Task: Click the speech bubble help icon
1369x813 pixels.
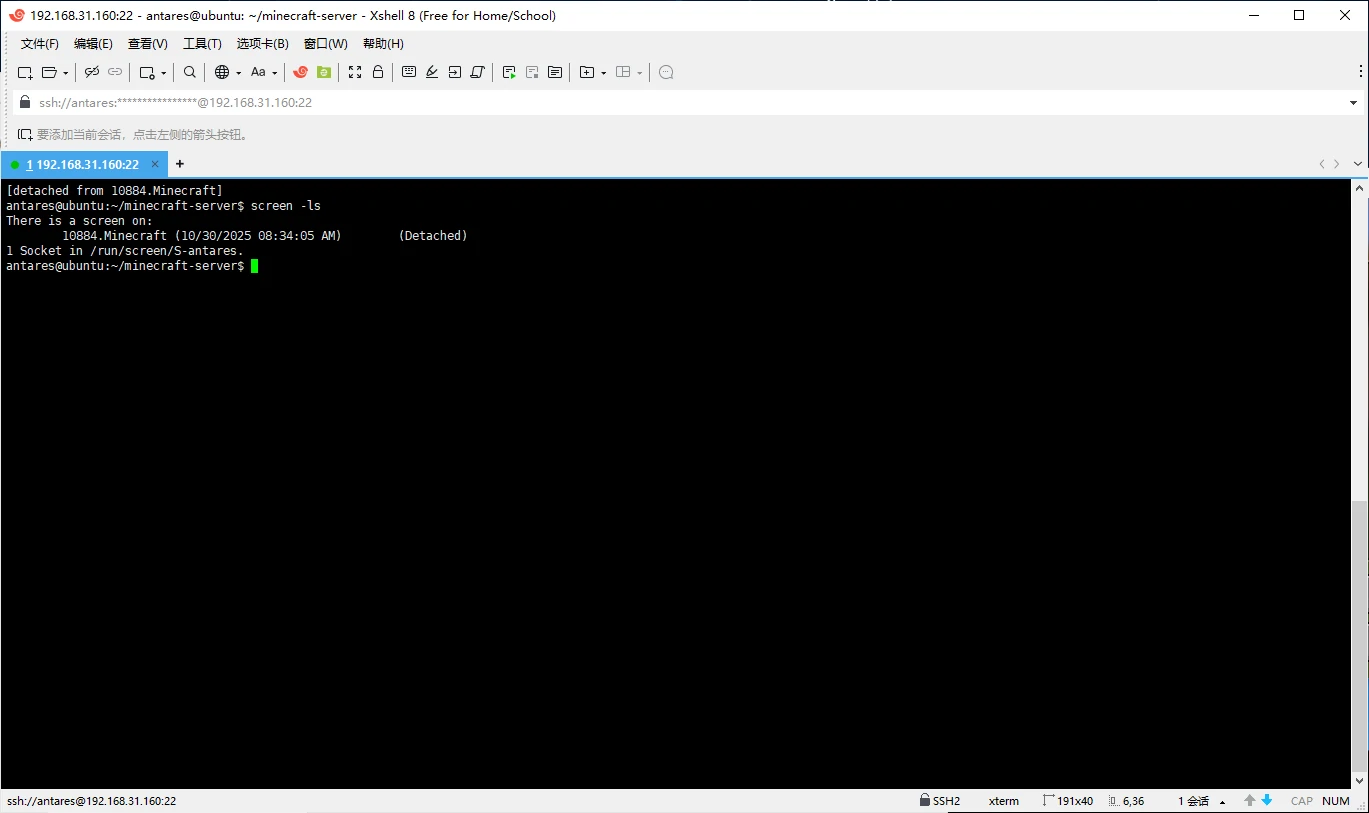Action: click(666, 72)
